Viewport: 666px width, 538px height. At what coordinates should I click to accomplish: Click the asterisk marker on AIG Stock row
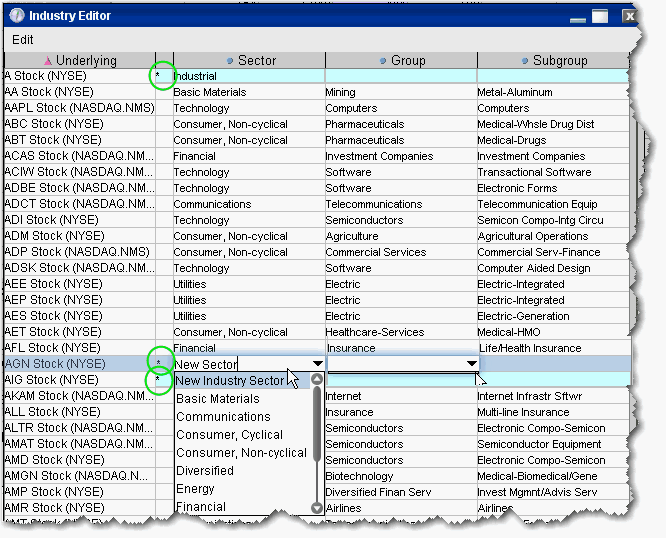click(x=158, y=380)
